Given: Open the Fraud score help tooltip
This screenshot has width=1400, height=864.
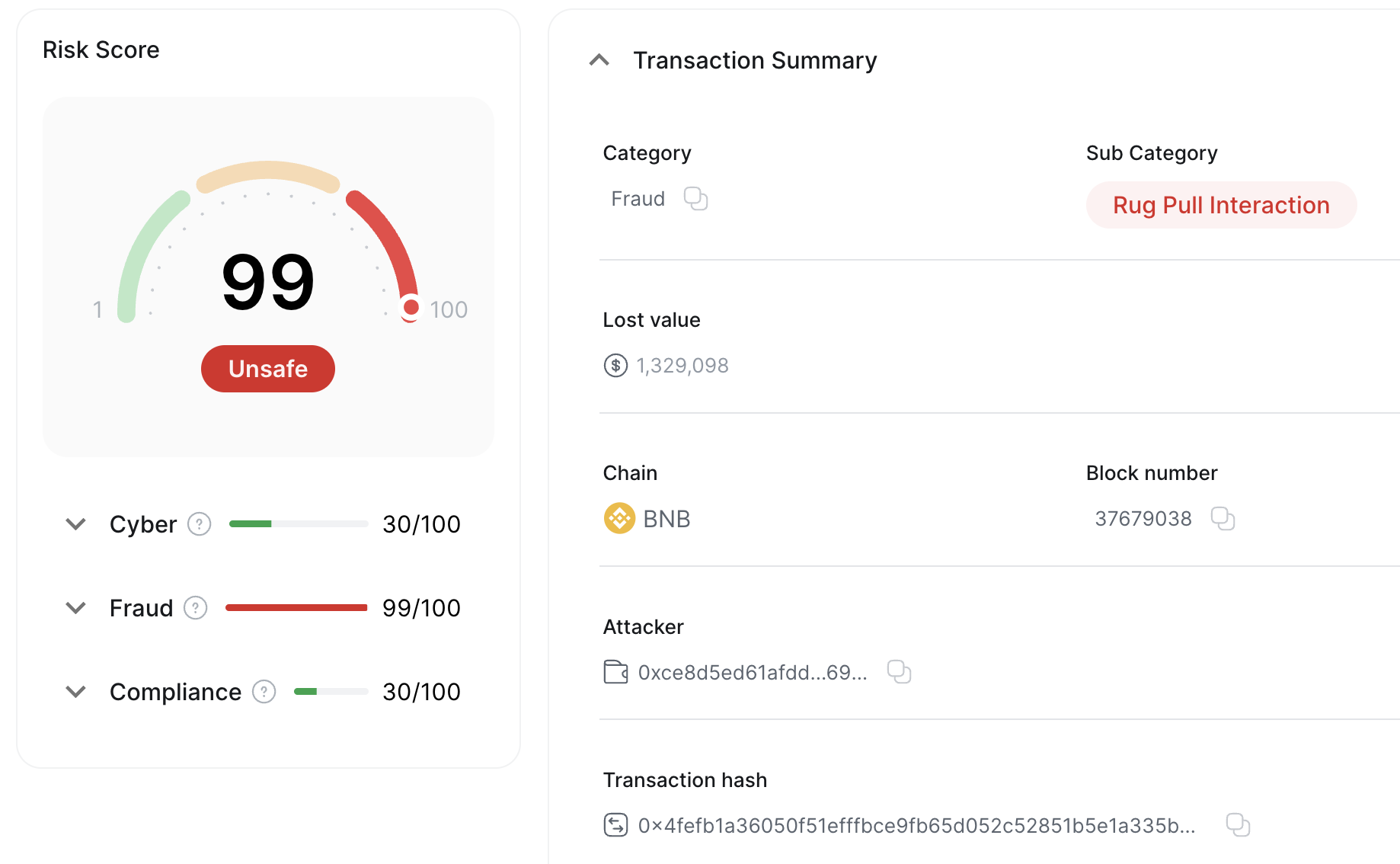Looking at the screenshot, I should (196, 608).
